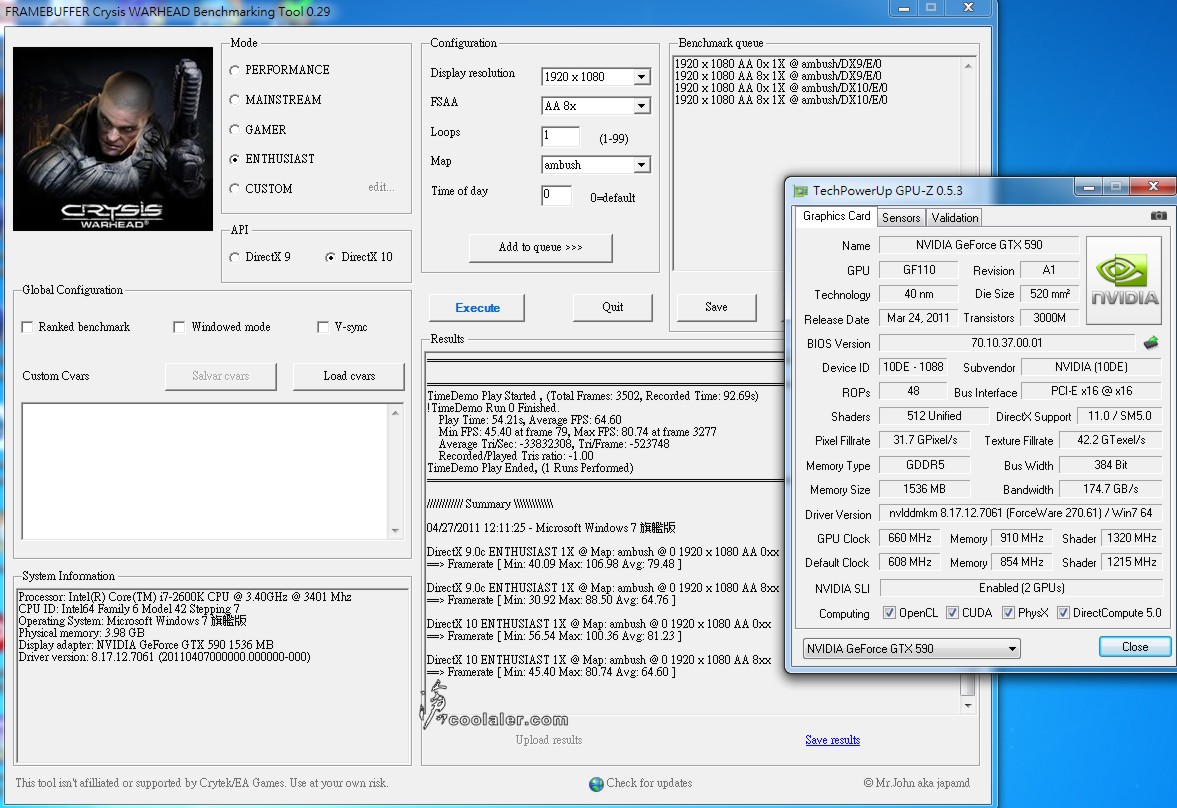
Task: Click the Upload results link
Action: point(549,740)
